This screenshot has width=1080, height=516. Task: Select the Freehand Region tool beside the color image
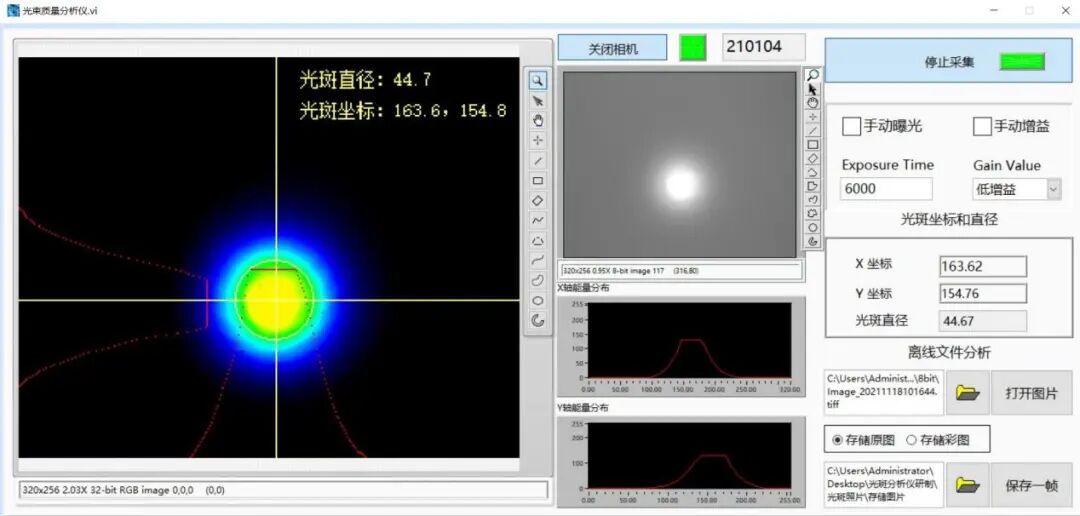[538, 280]
